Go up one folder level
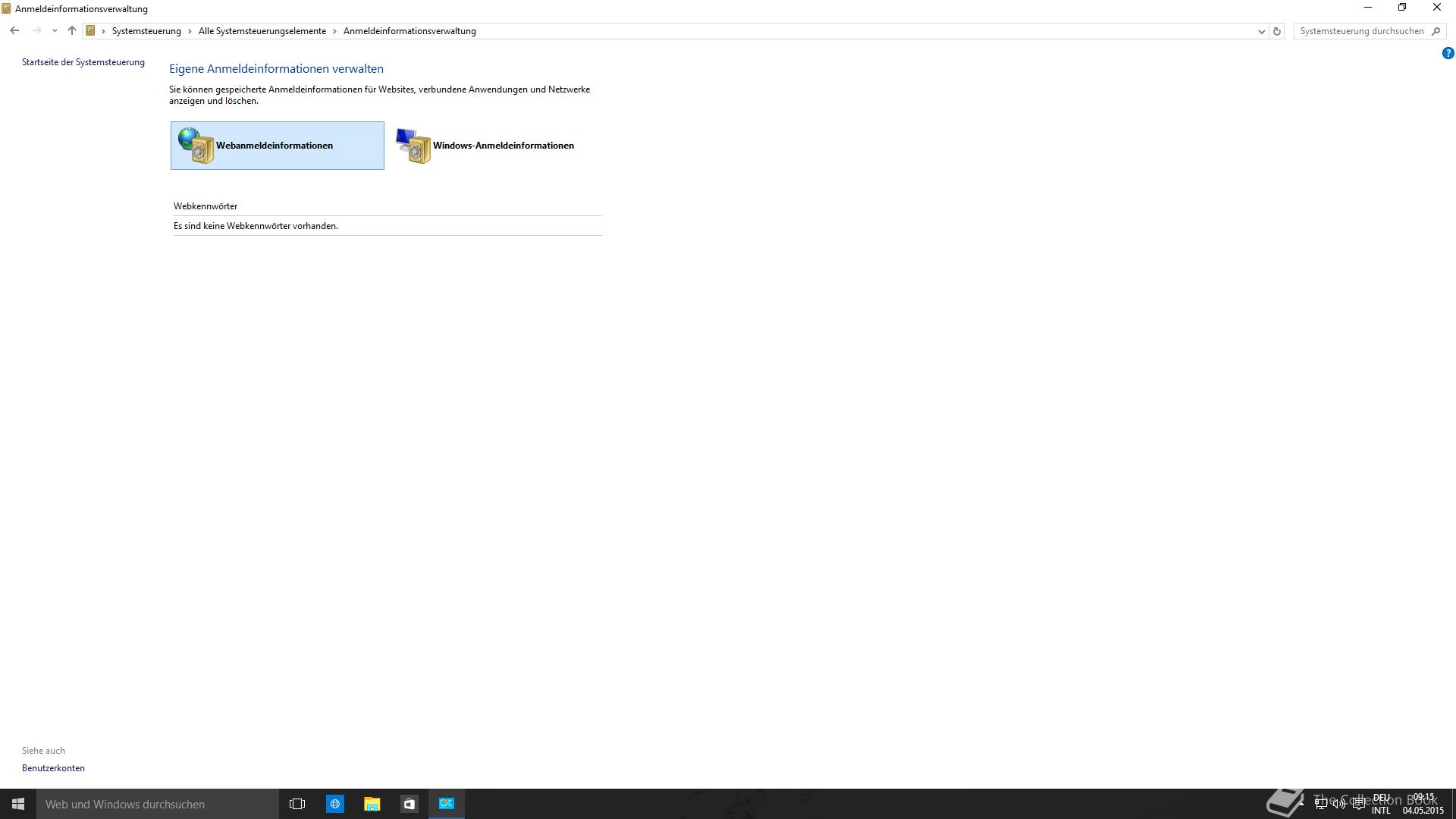This screenshot has width=1456, height=819. pyautogui.click(x=72, y=31)
